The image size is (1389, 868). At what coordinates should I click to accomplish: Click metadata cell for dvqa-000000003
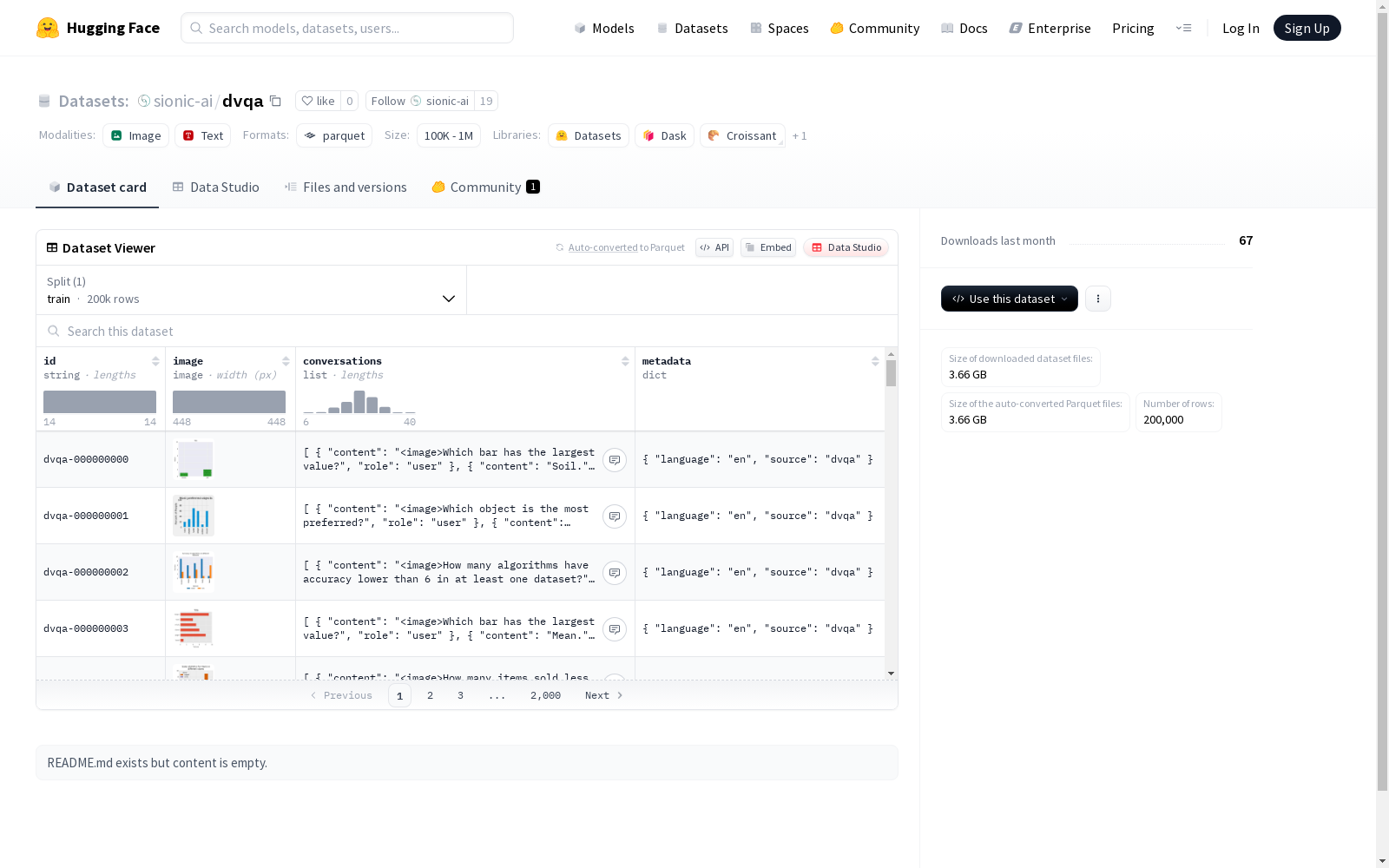760,628
